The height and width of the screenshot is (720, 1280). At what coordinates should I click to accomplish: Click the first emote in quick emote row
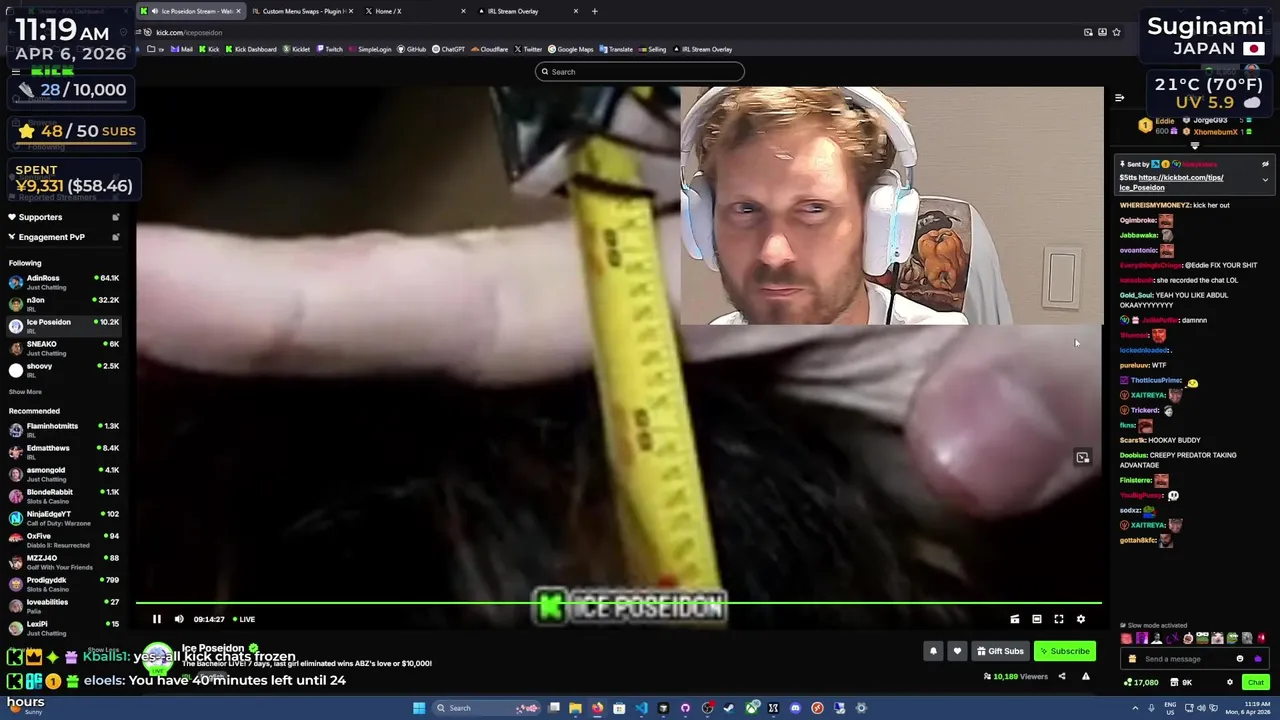1127,638
